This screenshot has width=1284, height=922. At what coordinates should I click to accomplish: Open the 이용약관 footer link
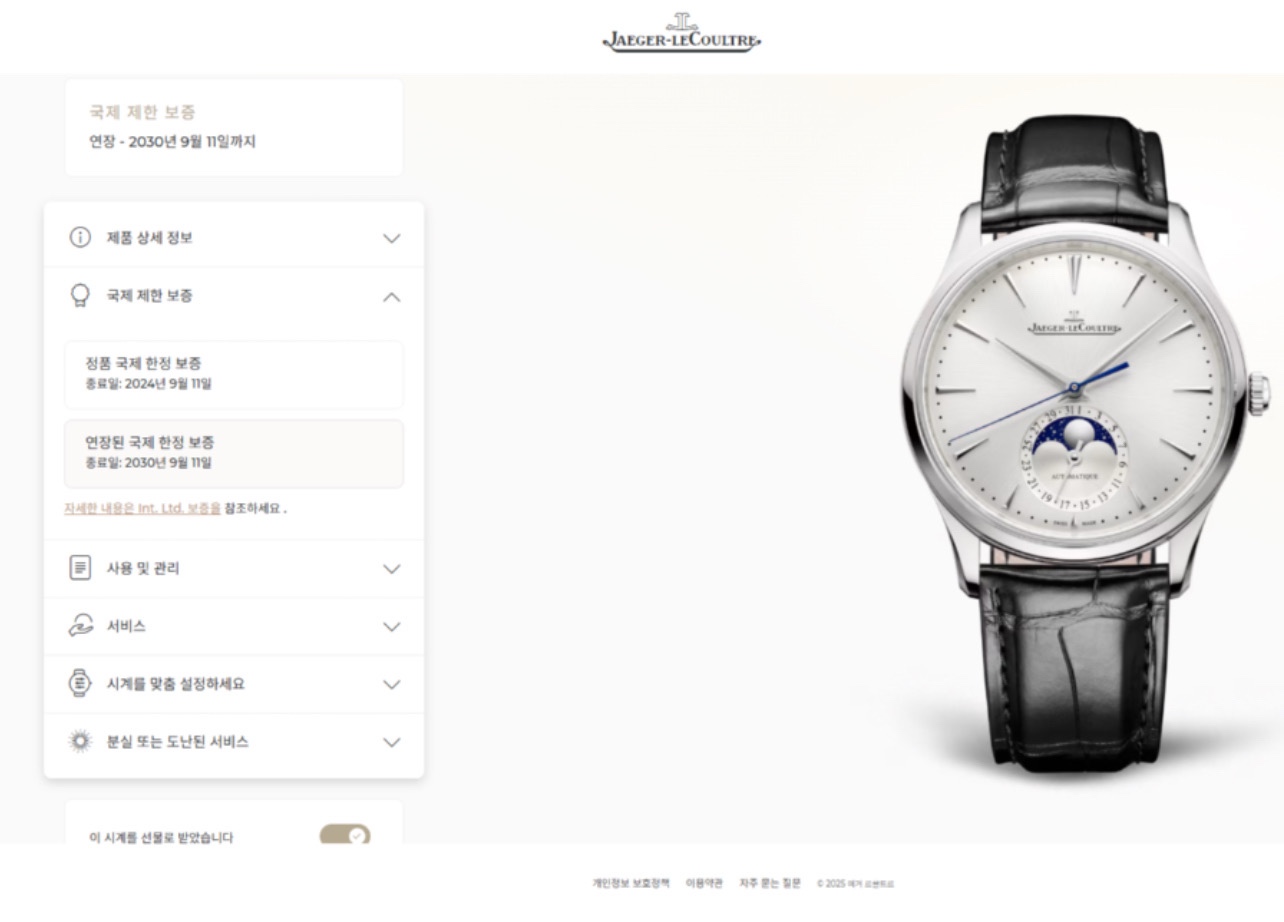[704, 883]
